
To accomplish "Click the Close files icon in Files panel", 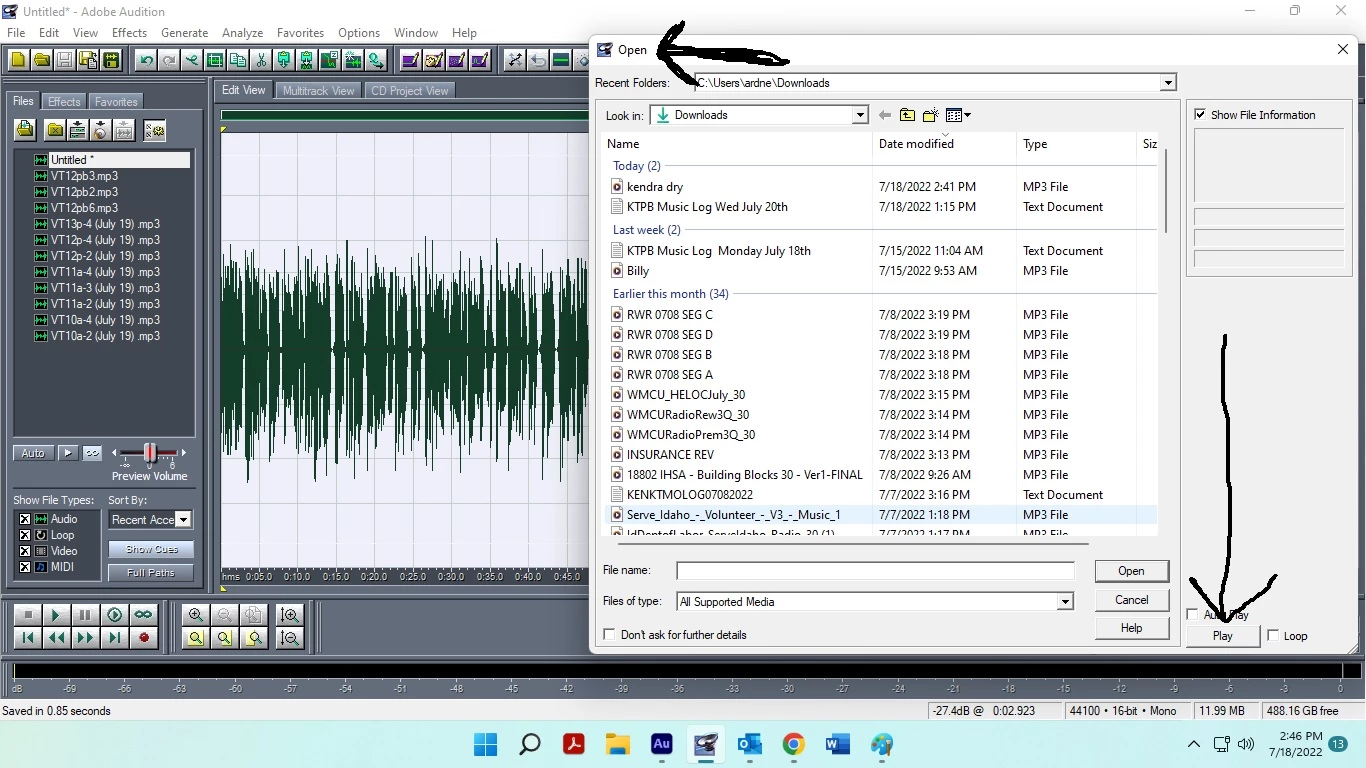I will 55,130.
